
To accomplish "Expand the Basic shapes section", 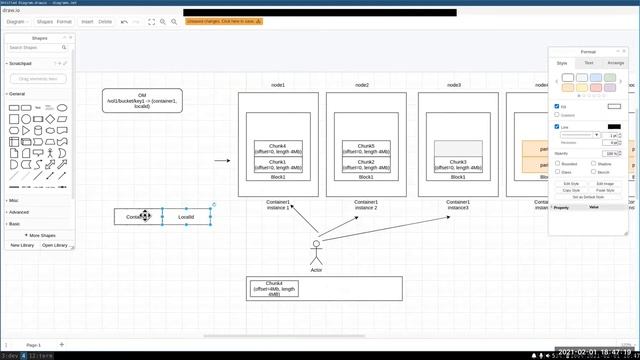I will click(13, 224).
